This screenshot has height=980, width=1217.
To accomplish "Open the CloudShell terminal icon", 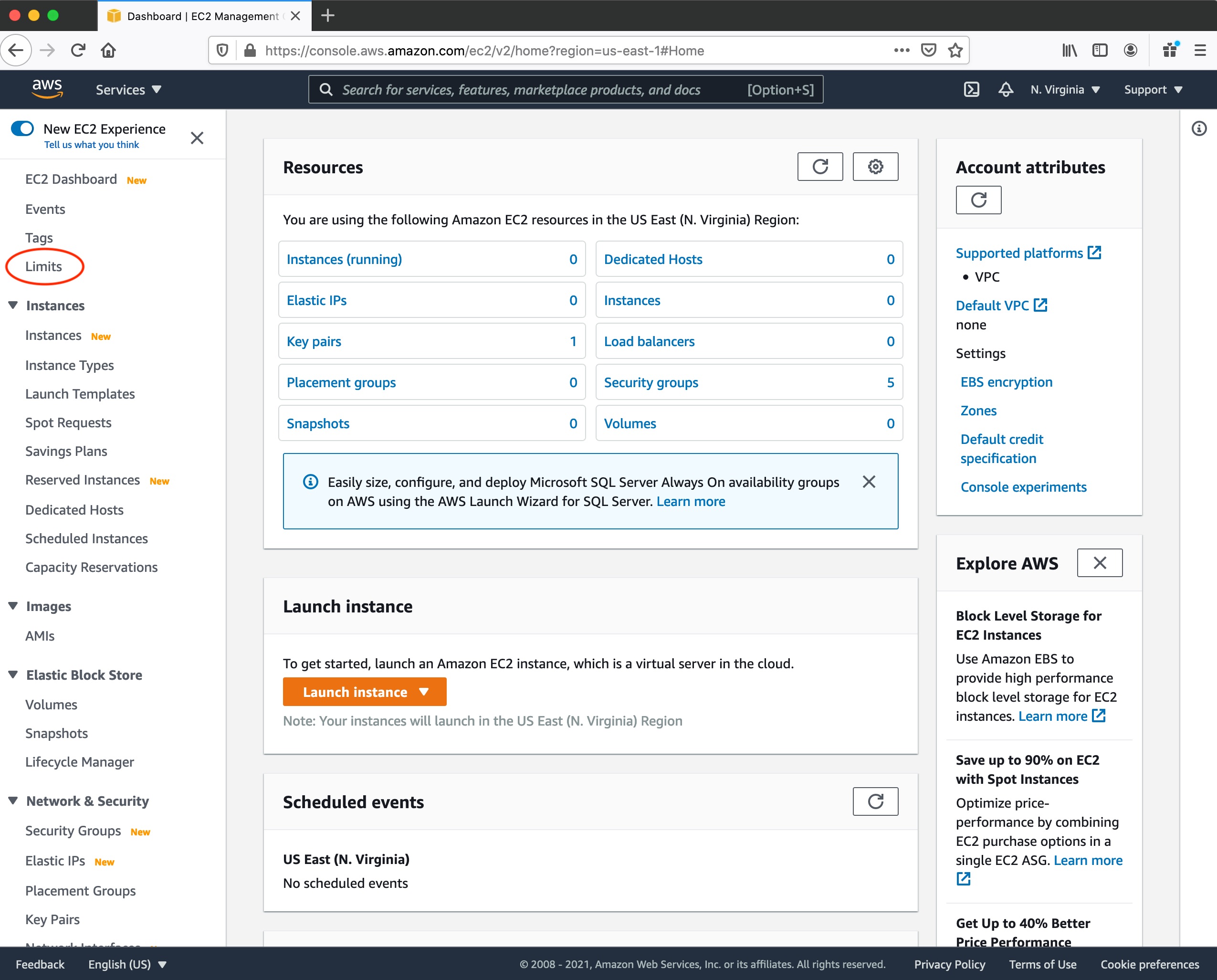I will [971, 89].
